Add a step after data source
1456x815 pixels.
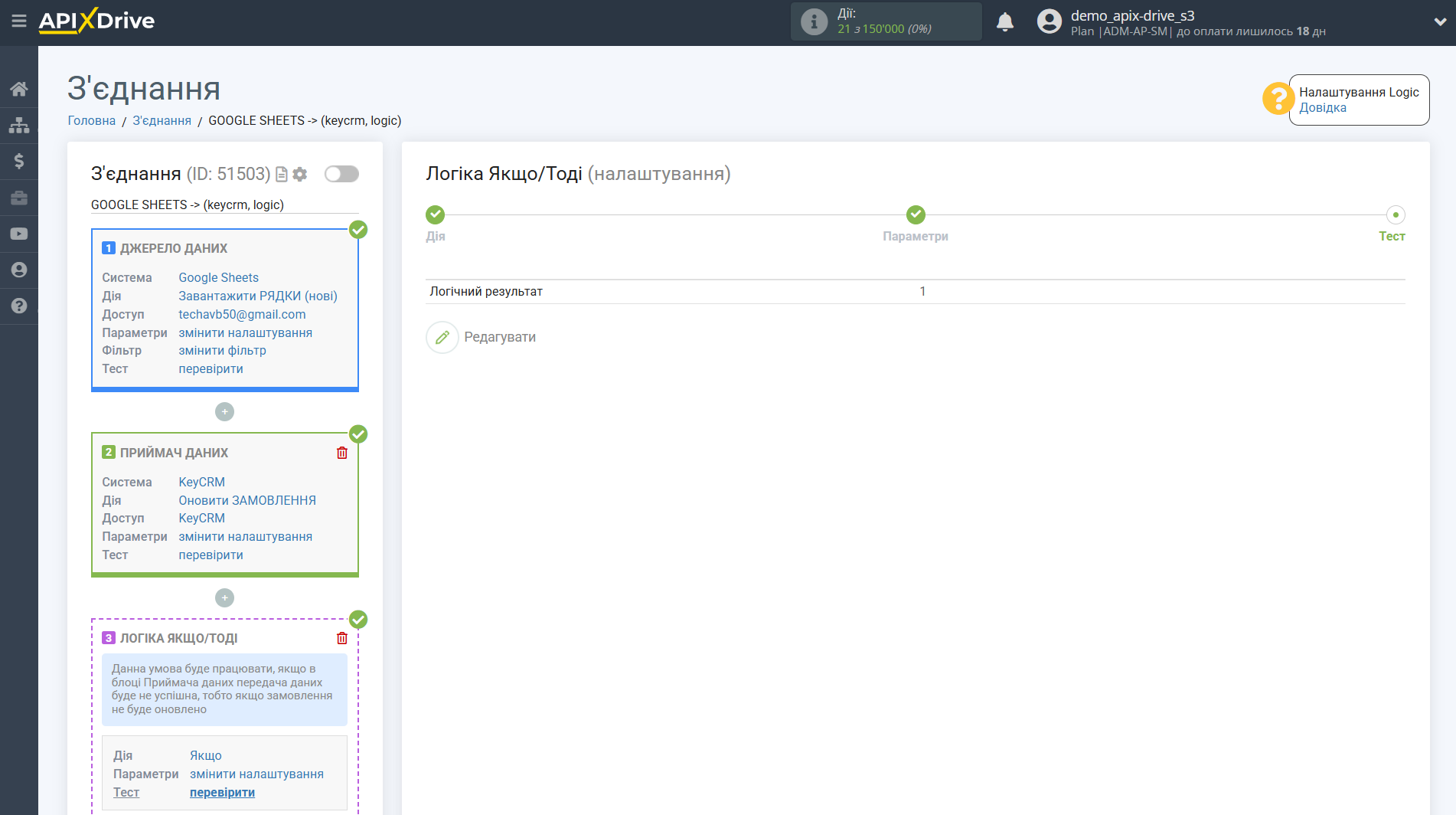pos(224,412)
